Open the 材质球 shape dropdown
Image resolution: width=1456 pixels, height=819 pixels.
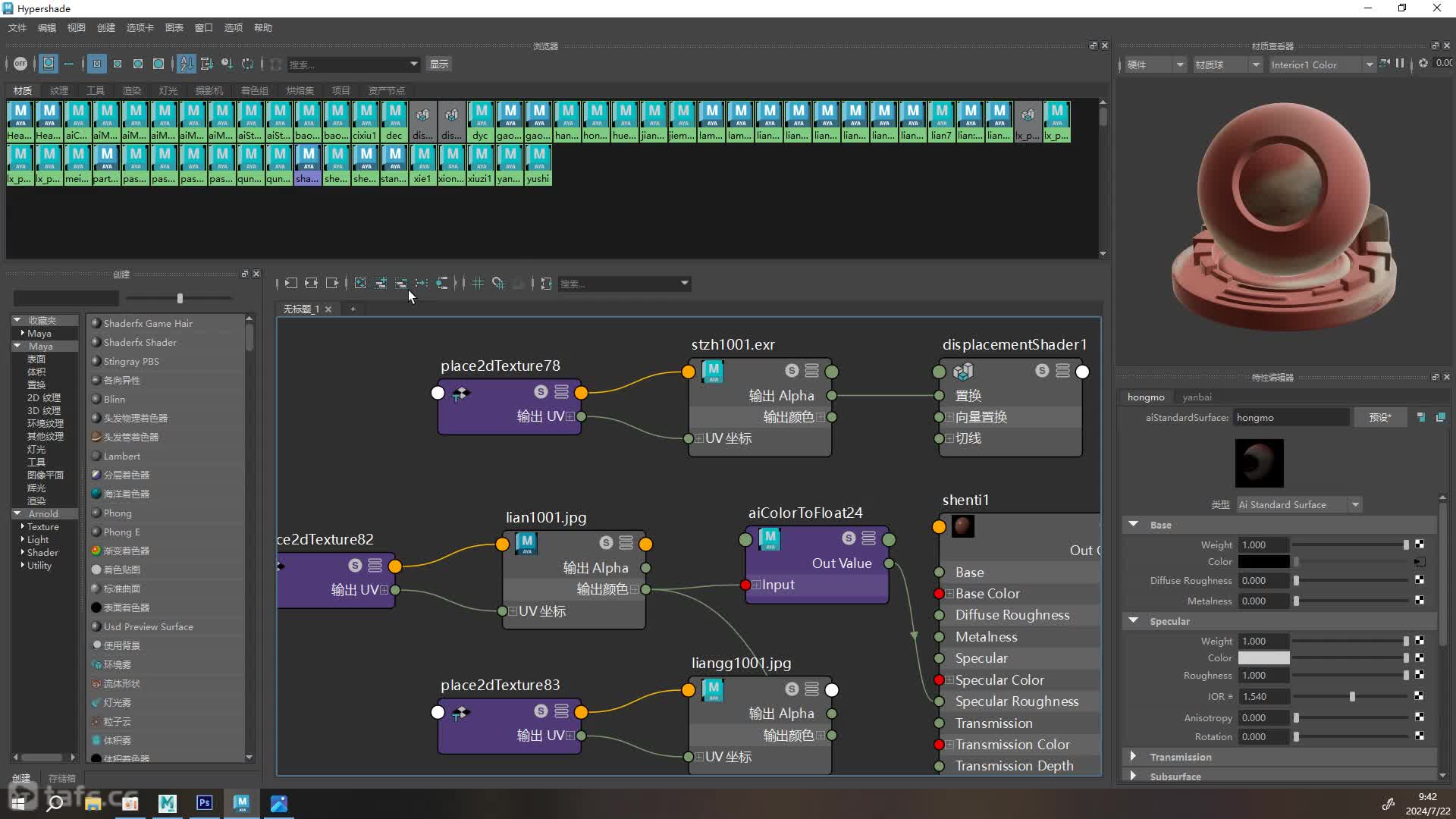pyautogui.click(x=1227, y=64)
